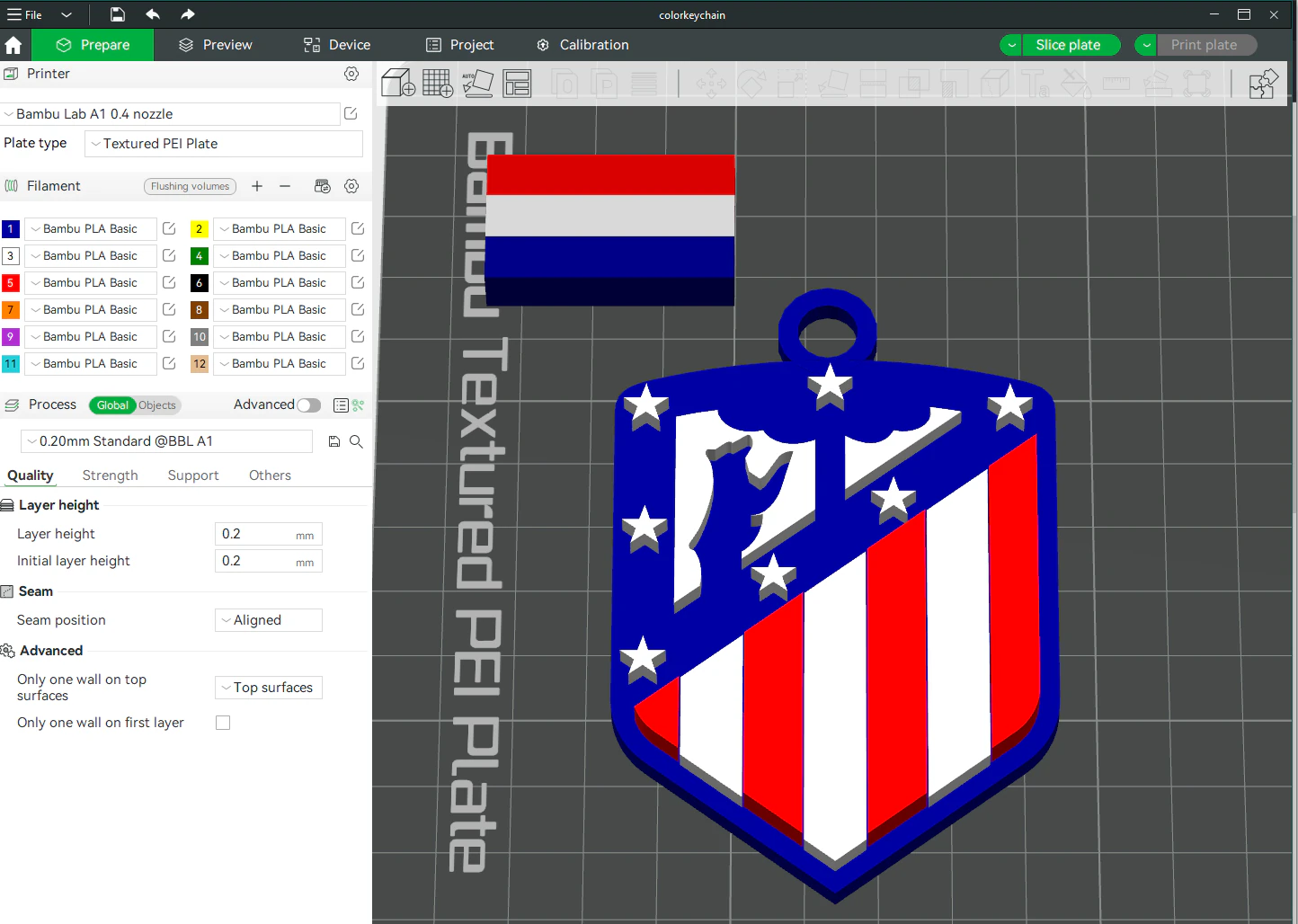Open the Support settings tab
Image resolution: width=1298 pixels, height=924 pixels.
point(193,475)
